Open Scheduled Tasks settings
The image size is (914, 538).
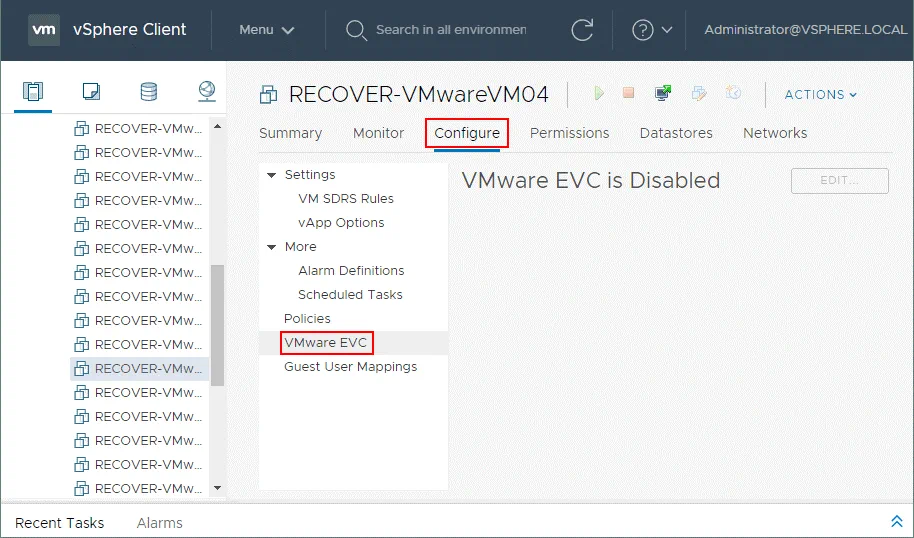(350, 295)
